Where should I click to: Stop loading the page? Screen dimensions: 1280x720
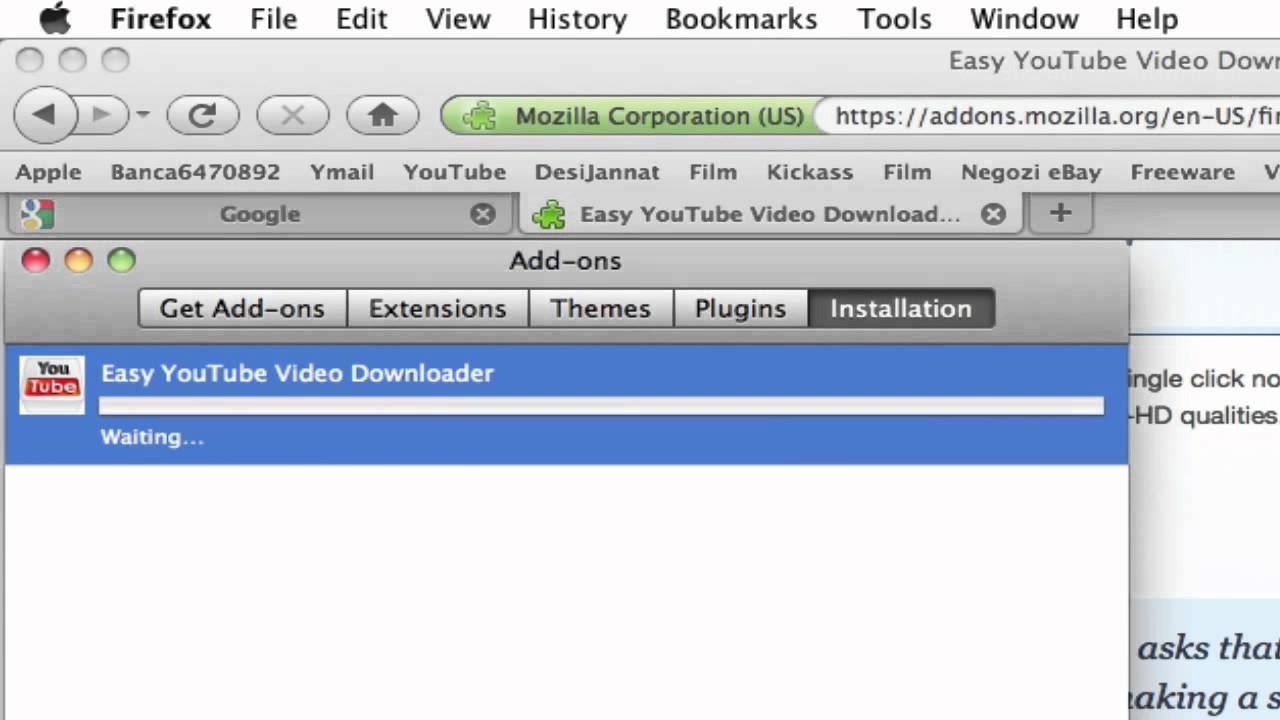(292, 115)
